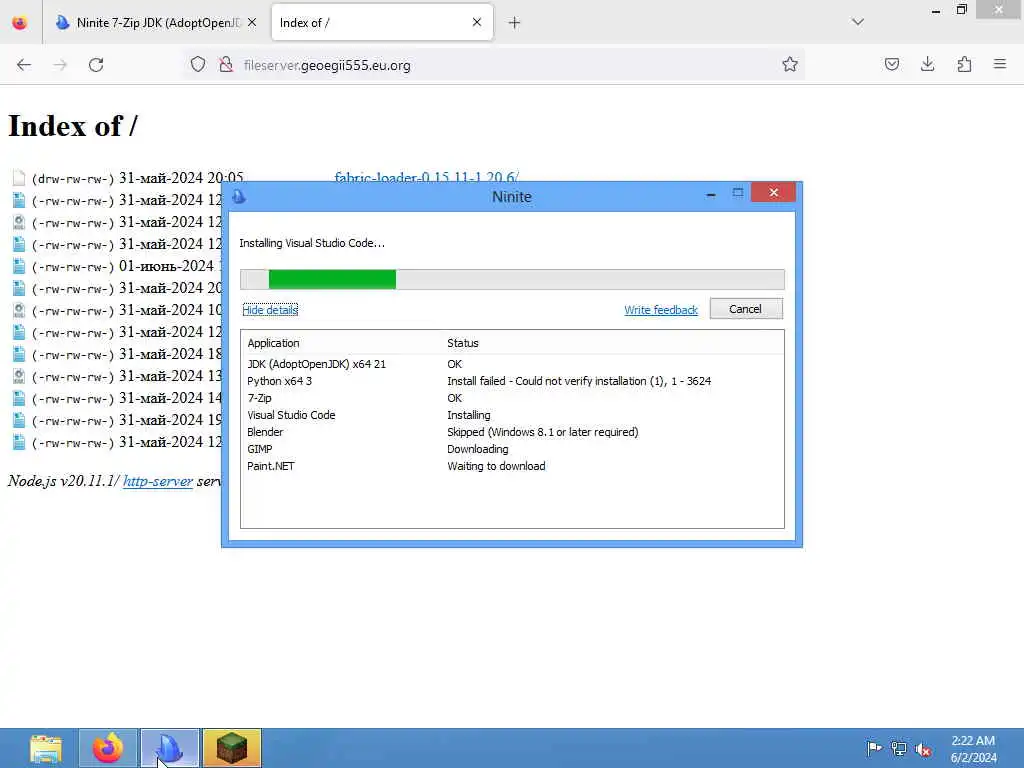Click the Firefox taskbar icon

point(108,748)
